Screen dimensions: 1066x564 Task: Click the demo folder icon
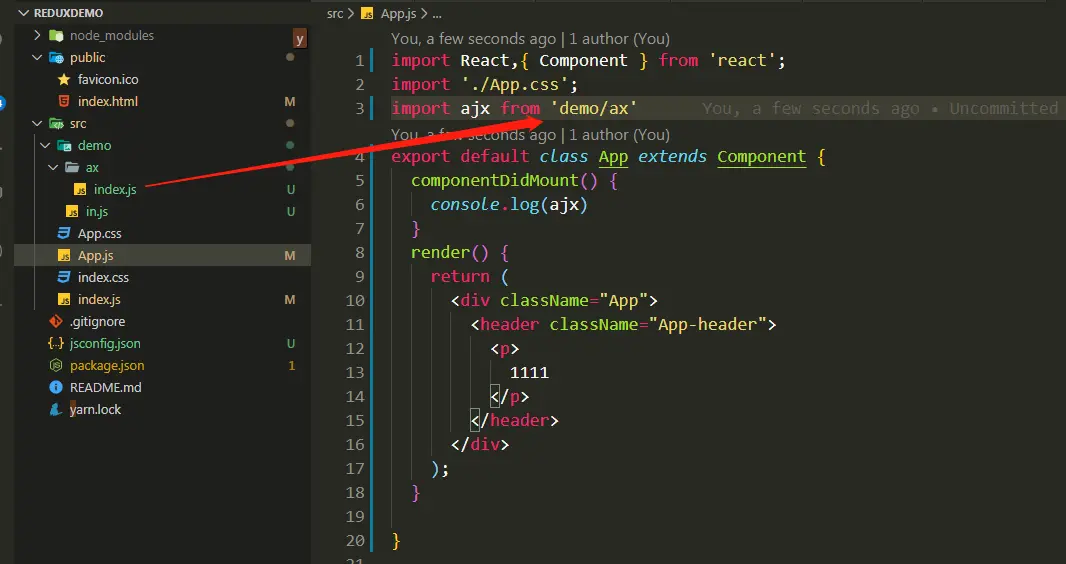tap(65, 145)
